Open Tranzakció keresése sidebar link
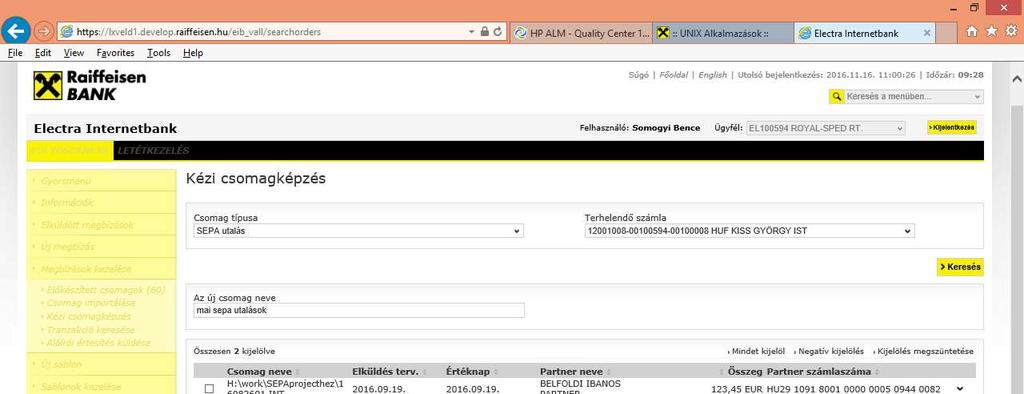Screen dimensions: 1024x394 pyautogui.click(x=91, y=329)
